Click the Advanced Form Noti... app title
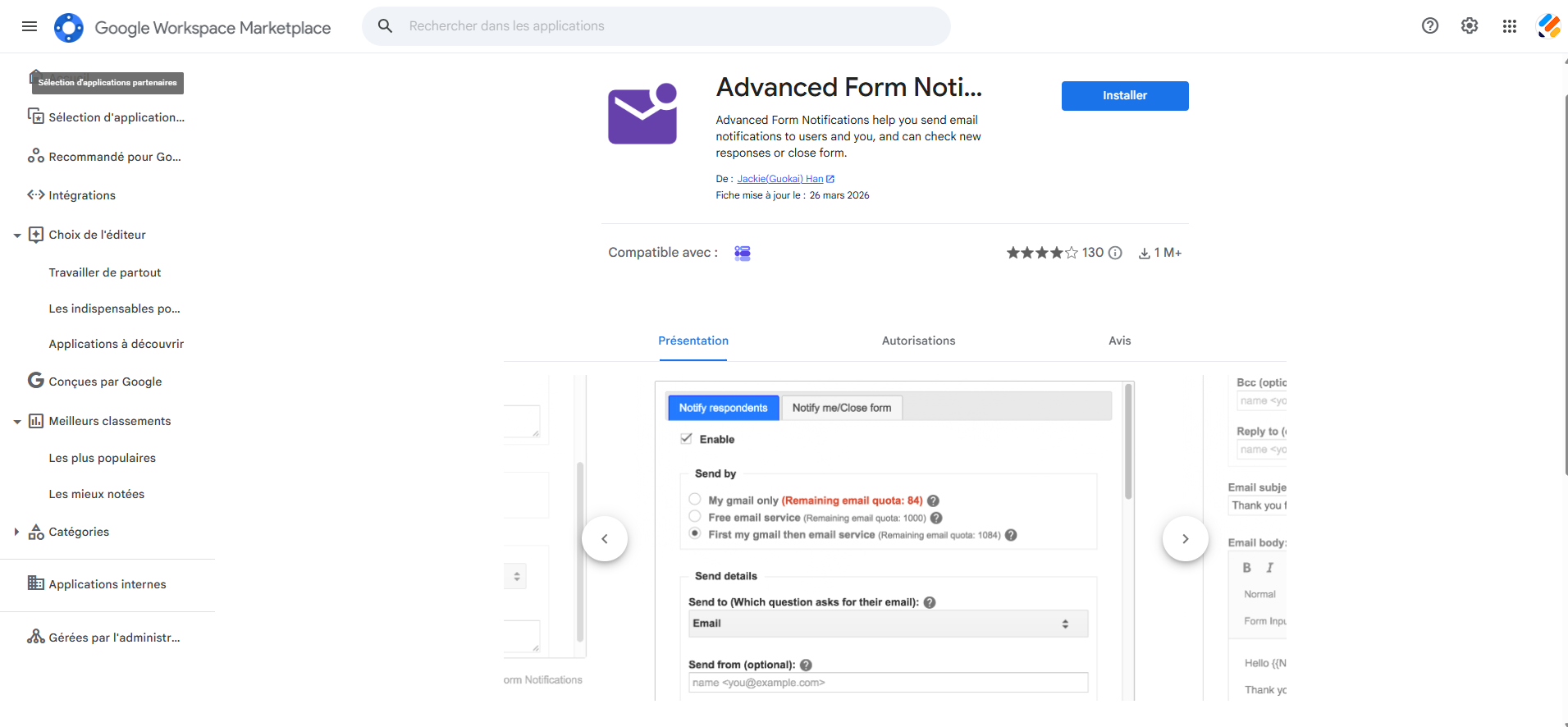 (x=848, y=87)
